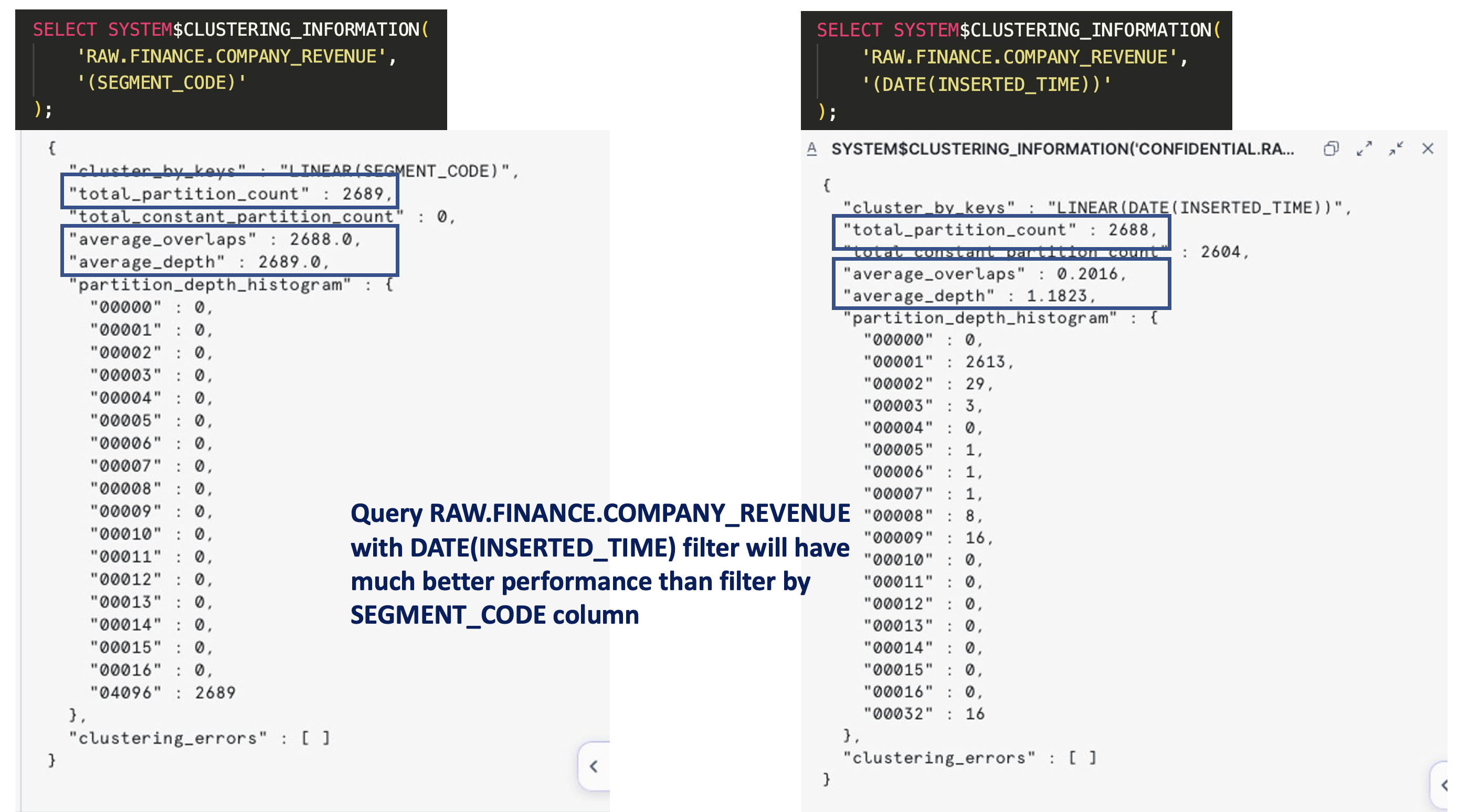Click the '04096 : 2689' histogram row
1458x812 pixels.
[x=163, y=692]
